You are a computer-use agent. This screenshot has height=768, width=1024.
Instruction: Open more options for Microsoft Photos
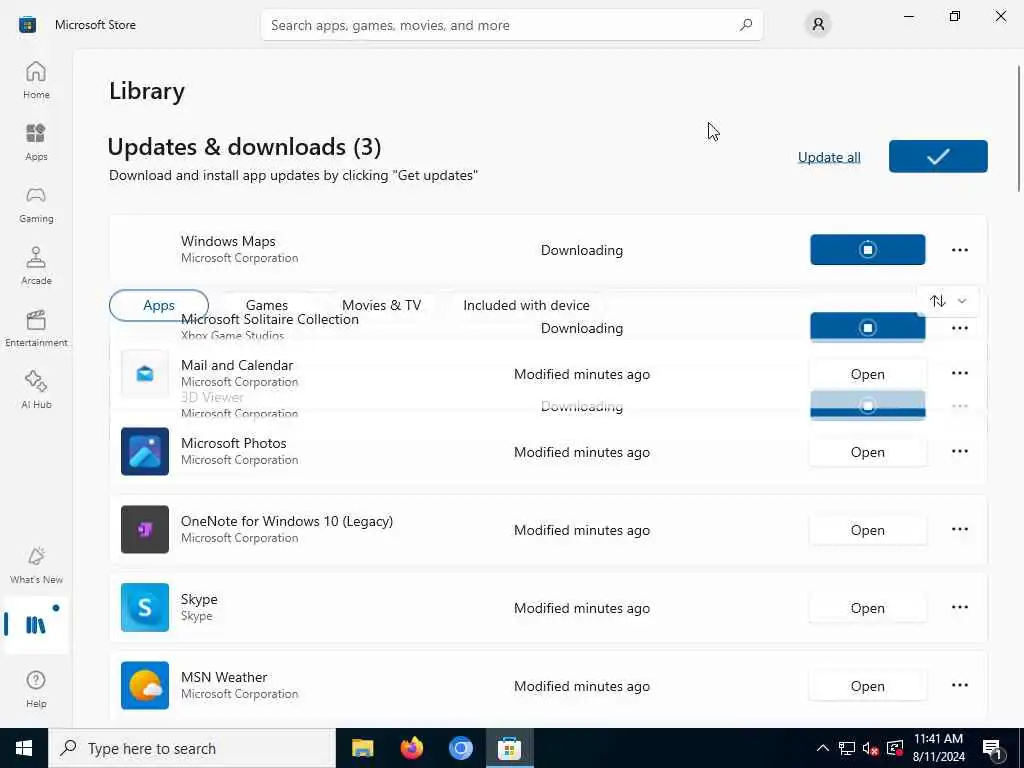pos(959,451)
